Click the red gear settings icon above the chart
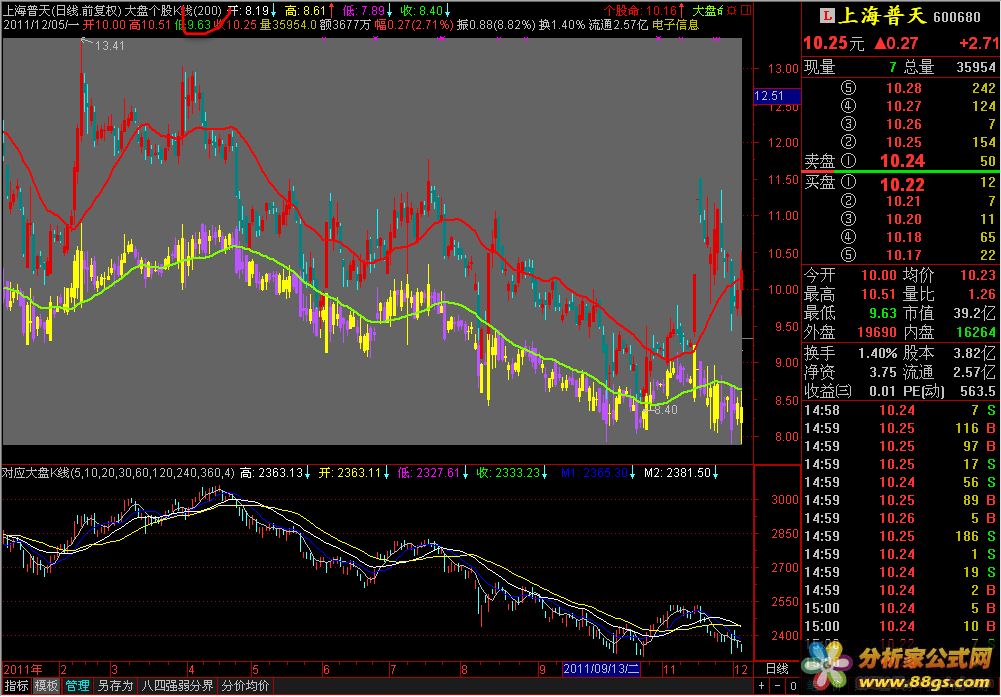Image resolution: width=1001 pixels, height=697 pixels. click(x=732, y=11)
